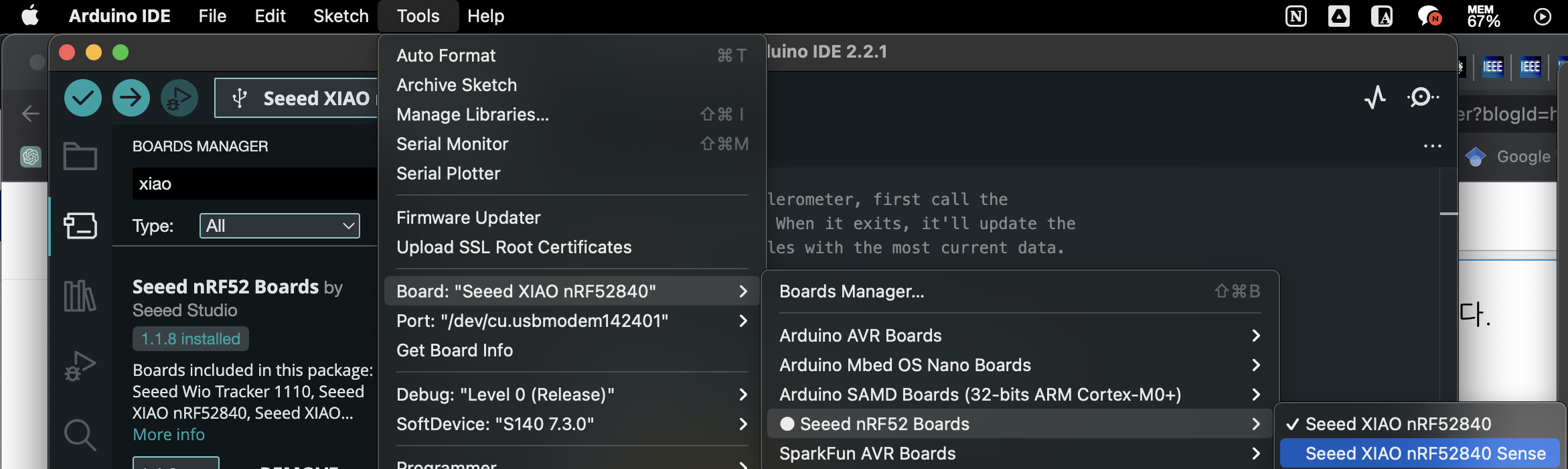Select Seeed XIAO nRF52840 Sense board
Screen dimensions: 1568x469
[x=1420, y=454]
